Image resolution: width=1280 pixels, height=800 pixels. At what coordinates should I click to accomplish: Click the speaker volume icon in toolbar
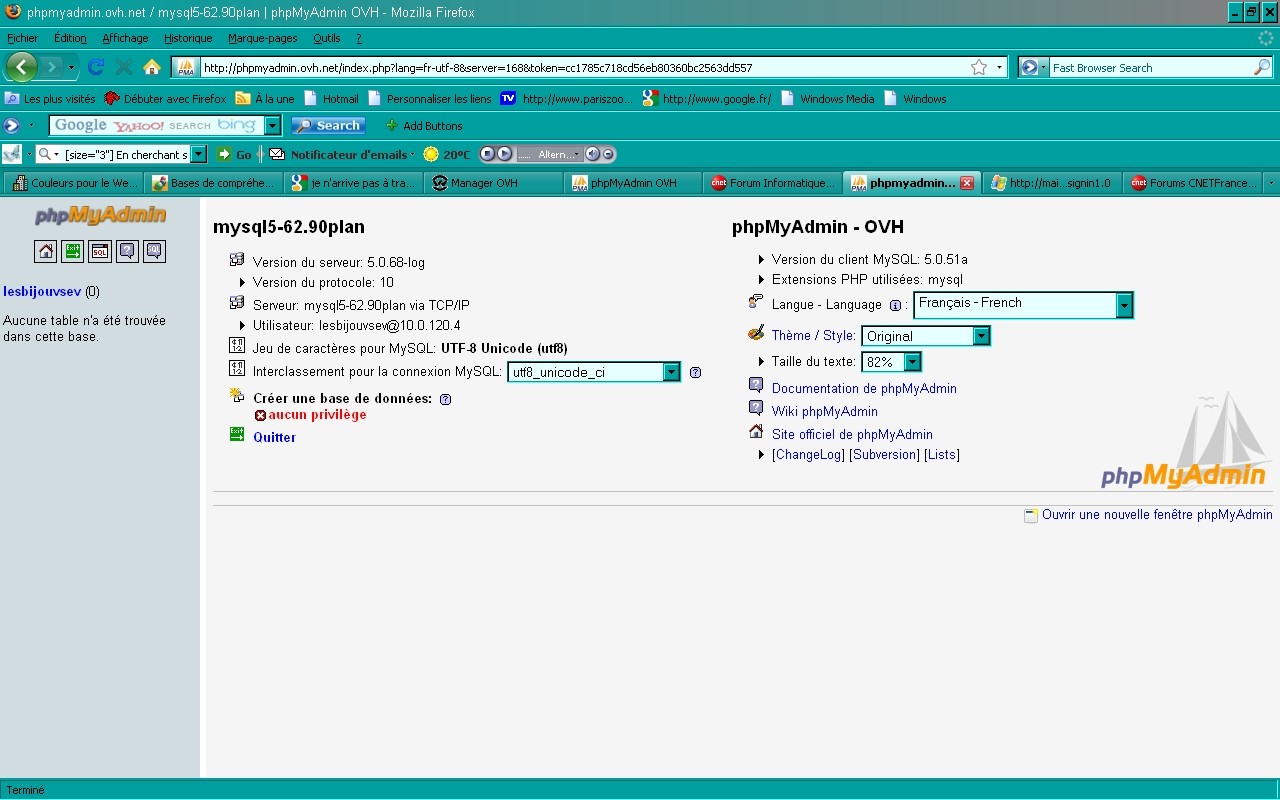pos(592,154)
